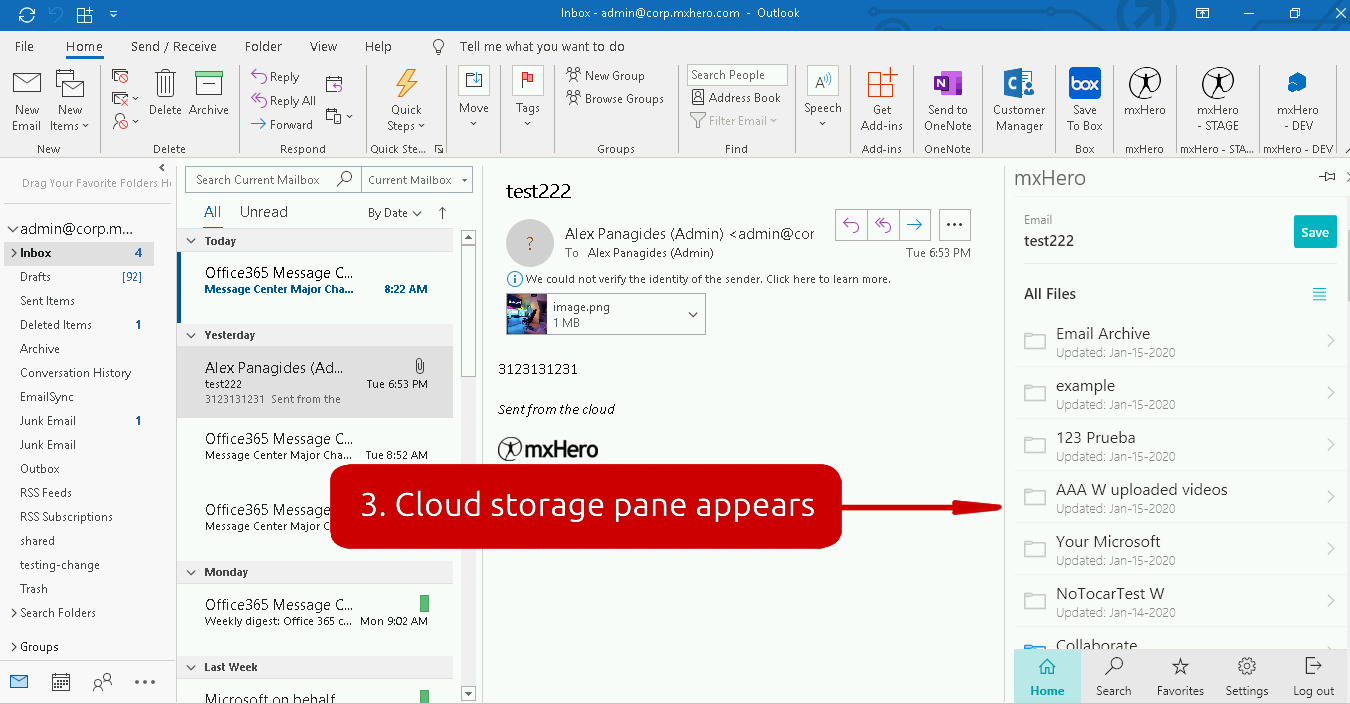Get Add-ins from the store
The height and width of the screenshot is (704, 1350).
[x=882, y=101]
